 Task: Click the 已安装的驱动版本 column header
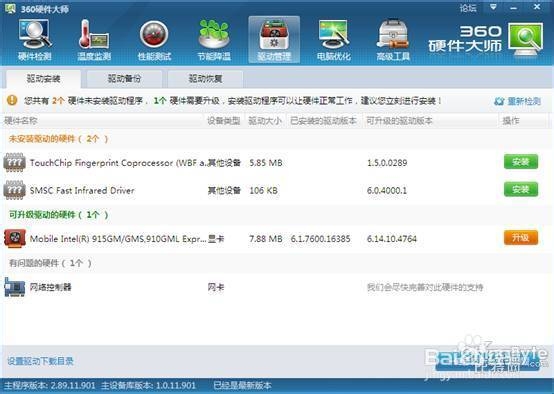tap(323, 121)
